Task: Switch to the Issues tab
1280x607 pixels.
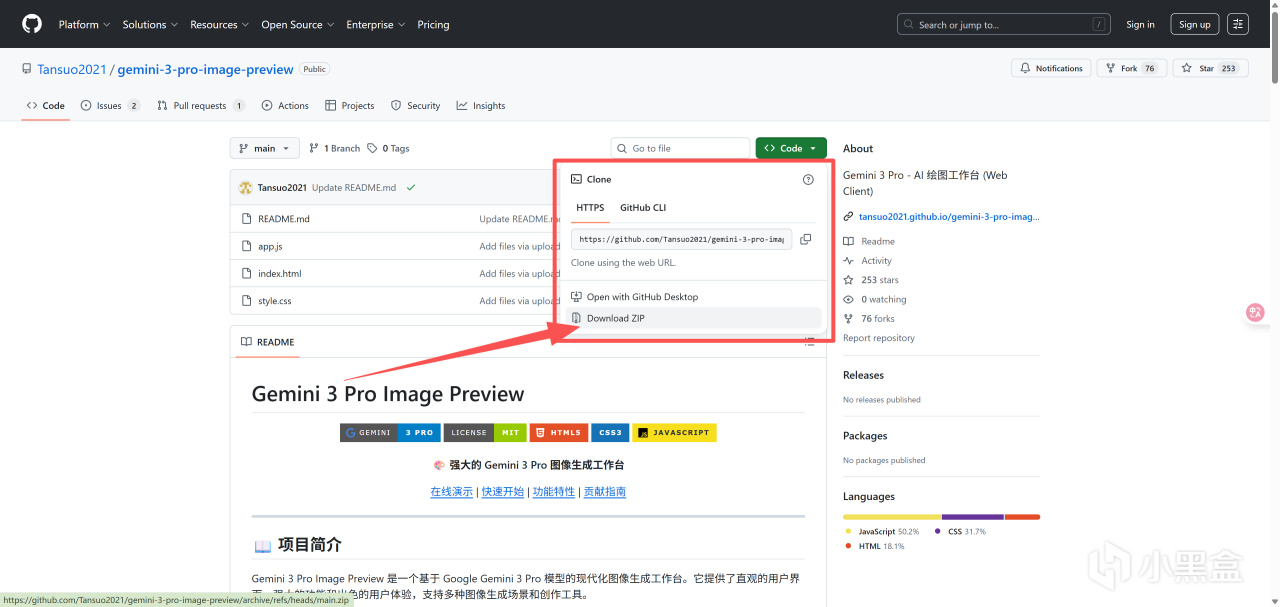Action: pos(110,105)
